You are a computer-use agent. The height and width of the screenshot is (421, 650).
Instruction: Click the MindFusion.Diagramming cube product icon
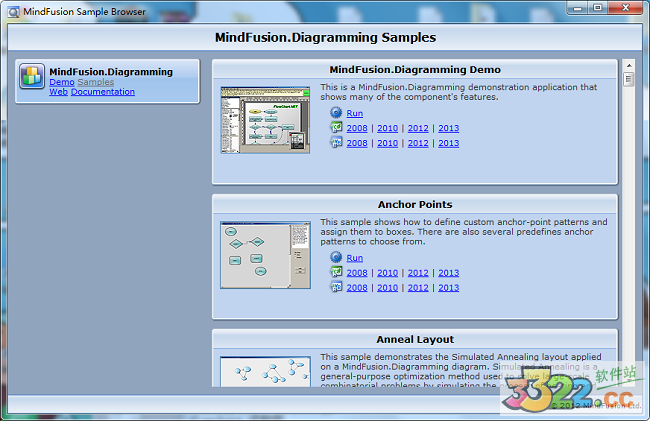(x=32, y=76)
